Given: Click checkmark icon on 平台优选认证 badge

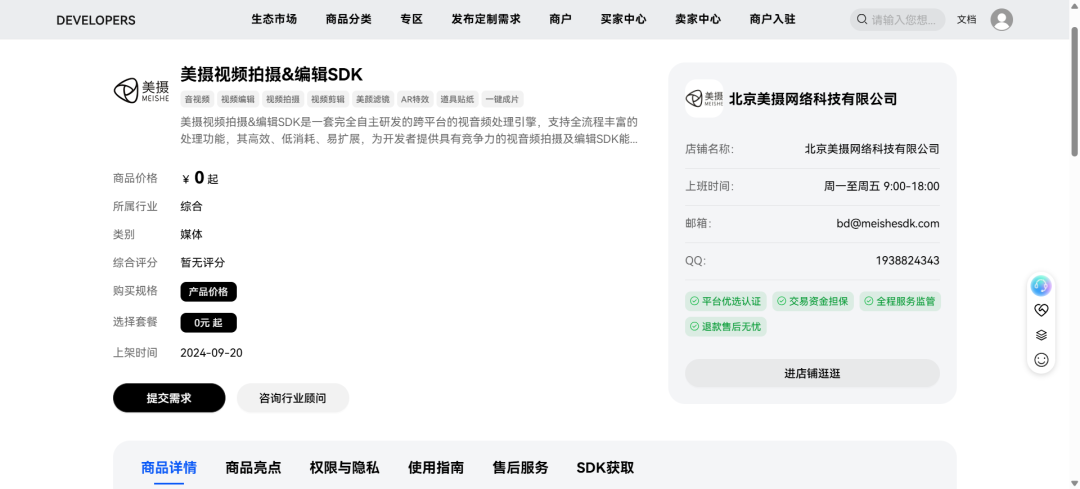Looking at the screenshot, I should pos(694,302).
